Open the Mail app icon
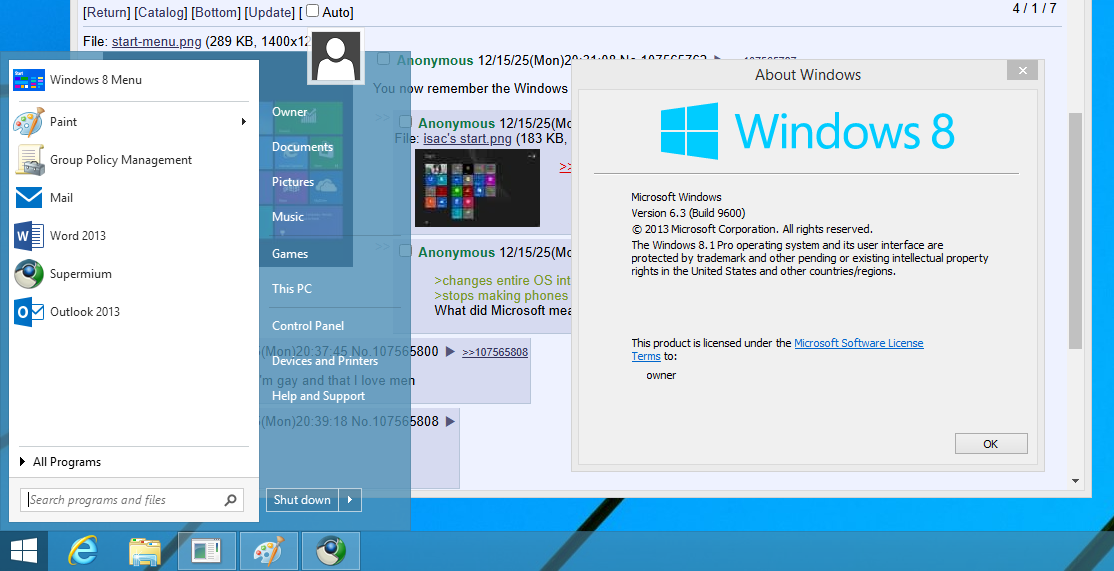 28,197
